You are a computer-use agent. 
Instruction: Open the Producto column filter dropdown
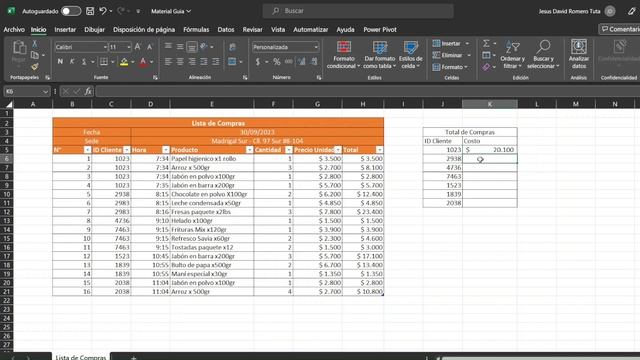[x=249, y=150]
